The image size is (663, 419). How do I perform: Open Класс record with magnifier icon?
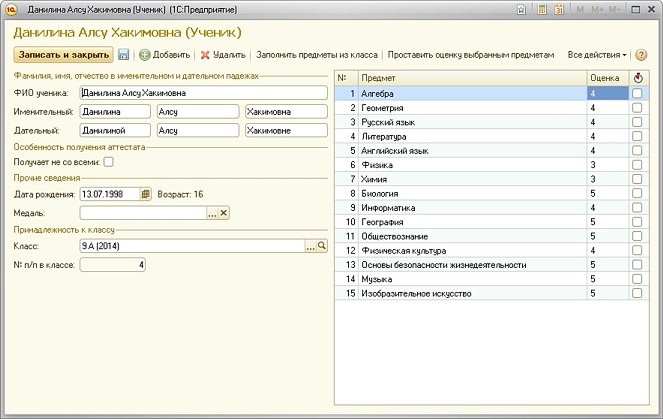pyautogui.click(x=322, y=246)
